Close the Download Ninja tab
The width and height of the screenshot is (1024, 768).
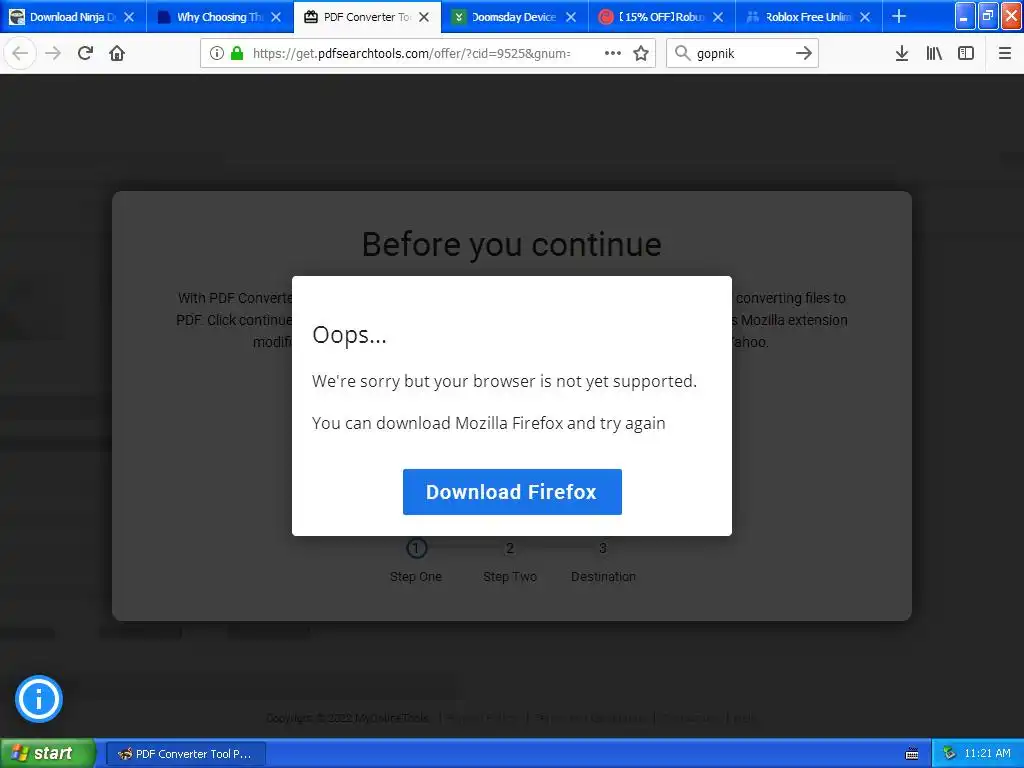click(x=129, y=17)
